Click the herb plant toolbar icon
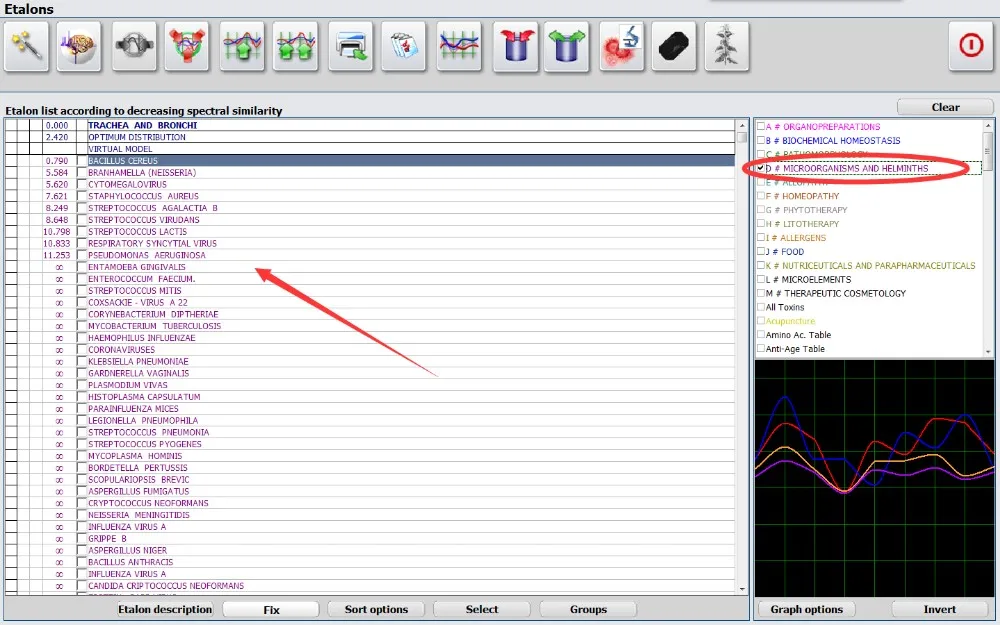The width and height of the screenshot is (1000, 625). [727, 47]
